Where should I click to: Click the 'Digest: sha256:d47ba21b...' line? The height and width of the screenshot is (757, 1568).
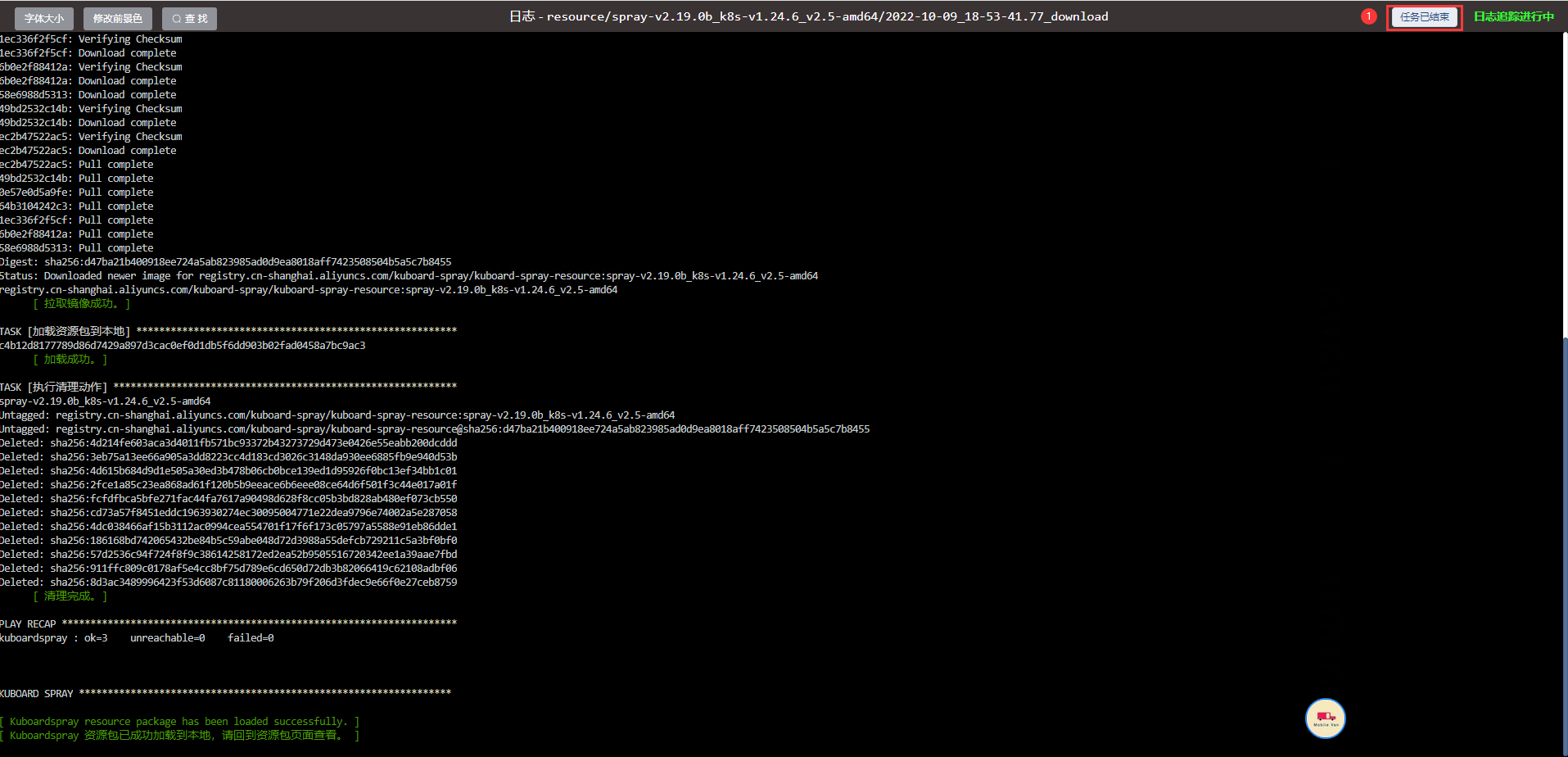click(x=226, y=262)
